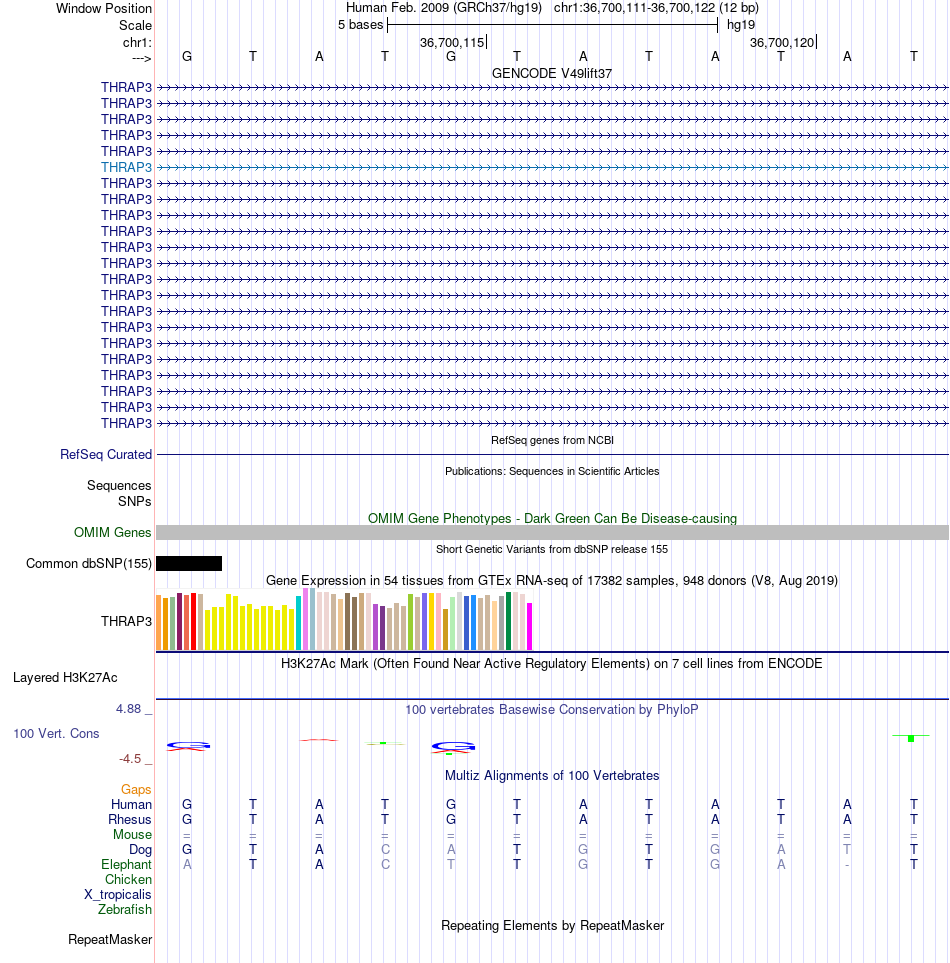The width and height of the screenshot is (950, 963).
Task: Open the GENCODE V49lift37 track title
Action: [551, 73]
